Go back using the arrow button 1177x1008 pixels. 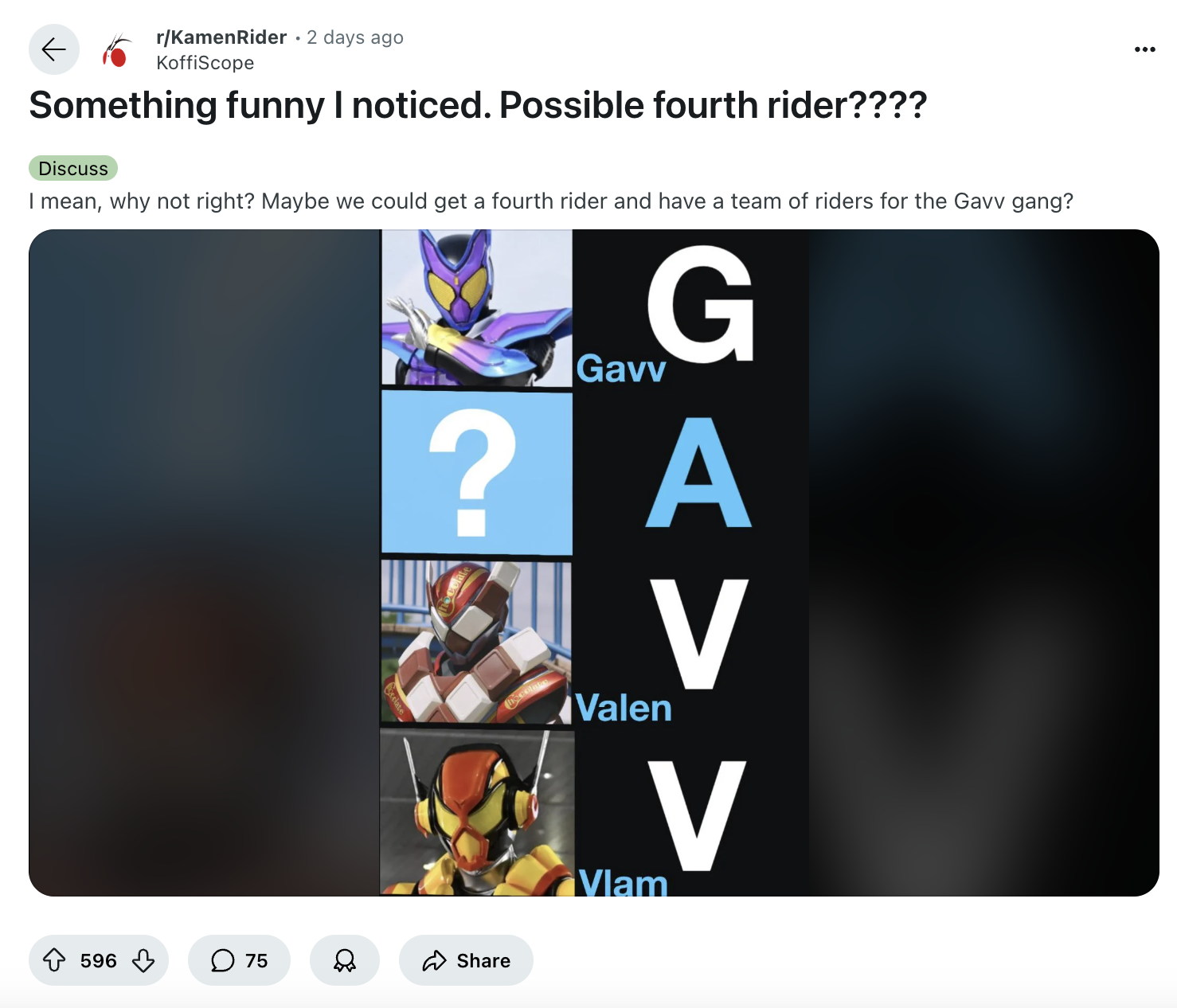click(x=54, y=49)
